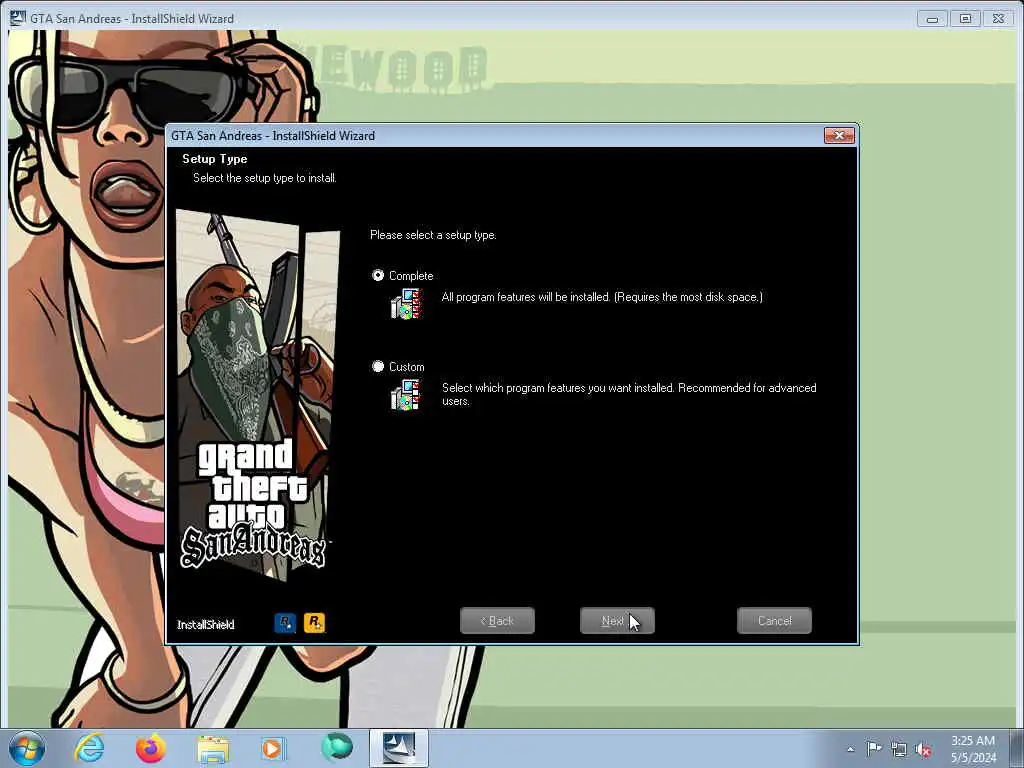This screenshot has height=768, width=1024.
Task: Click the InstallShield label at dialog bottom
Action: [x=206, y=624]
